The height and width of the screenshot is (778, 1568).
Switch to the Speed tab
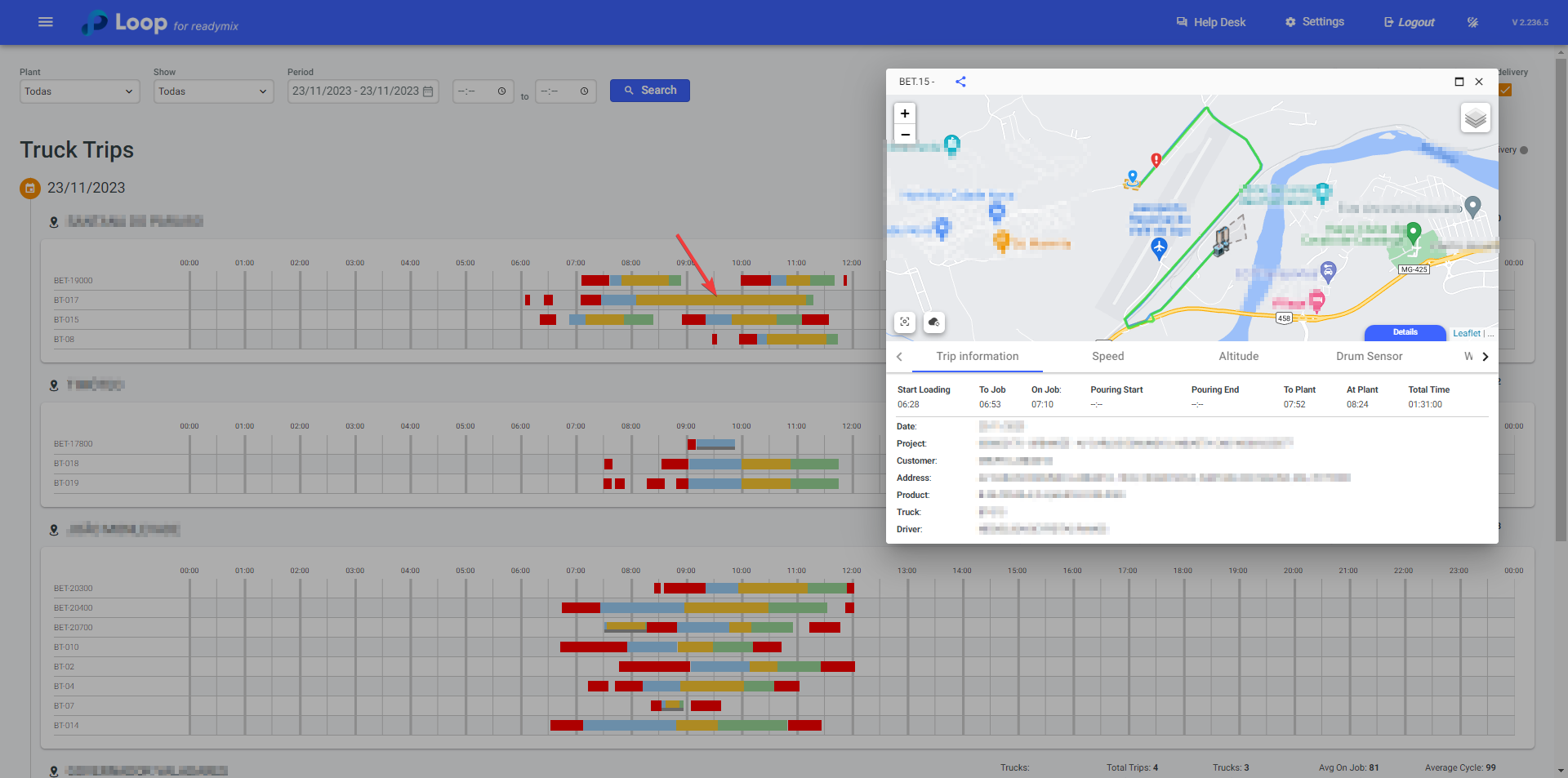1107,357
